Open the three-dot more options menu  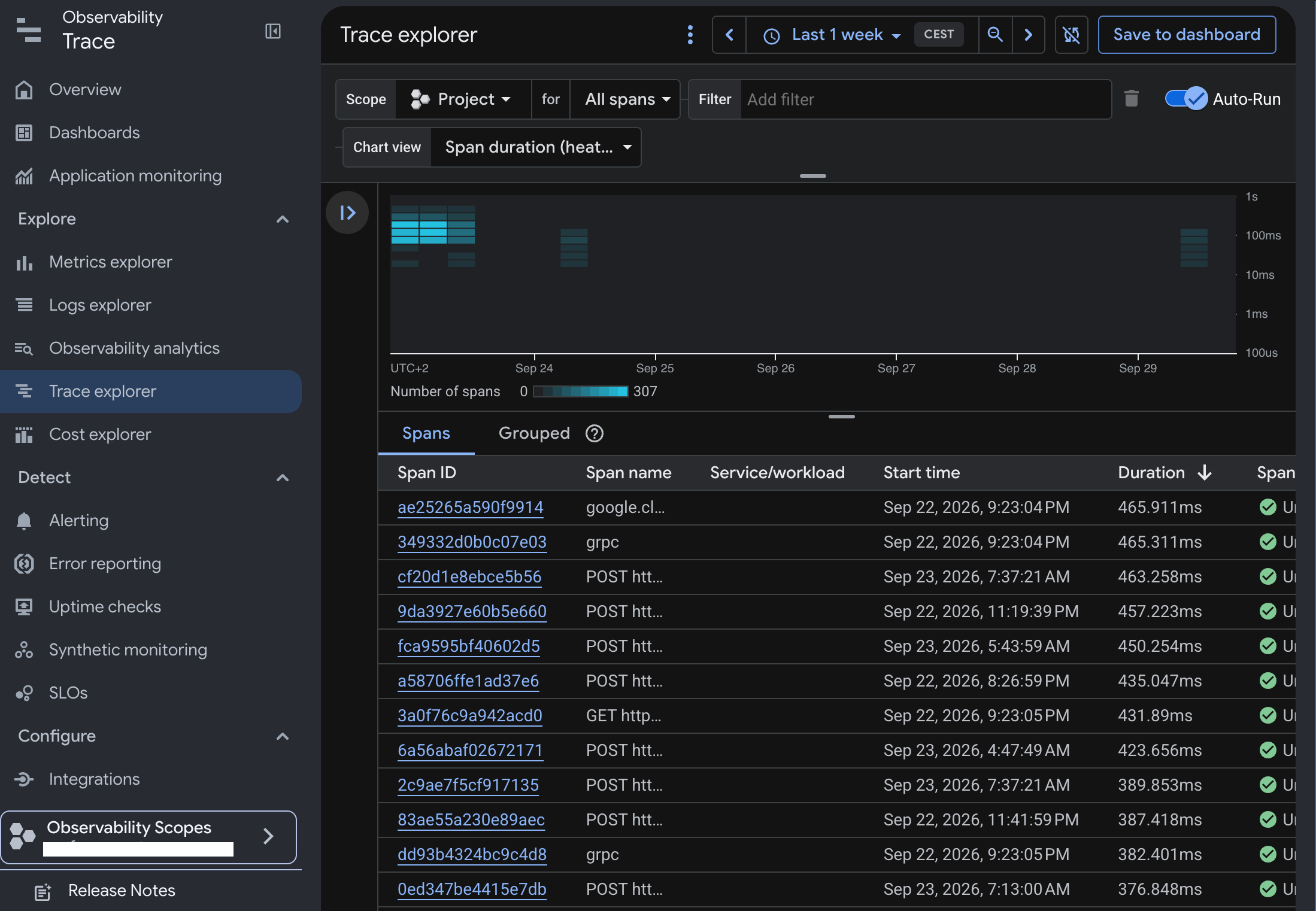pos(690,35)
